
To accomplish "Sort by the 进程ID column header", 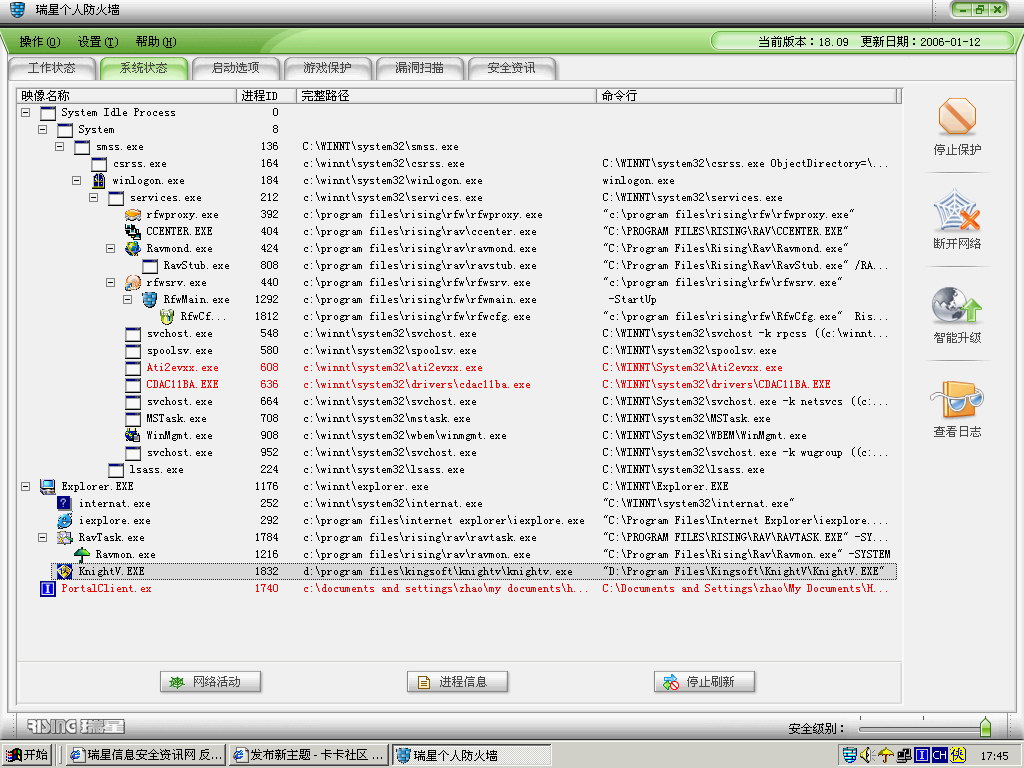I will (x=259, y=96).
